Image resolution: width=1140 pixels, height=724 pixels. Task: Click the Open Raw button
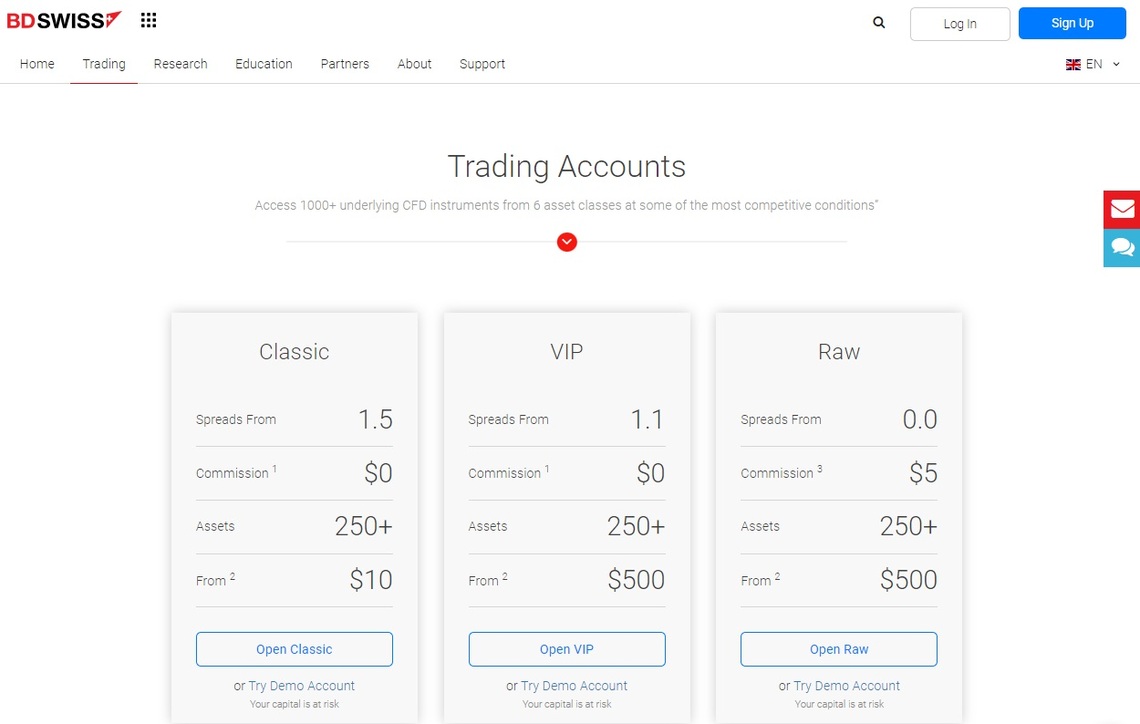pos(839,649)
